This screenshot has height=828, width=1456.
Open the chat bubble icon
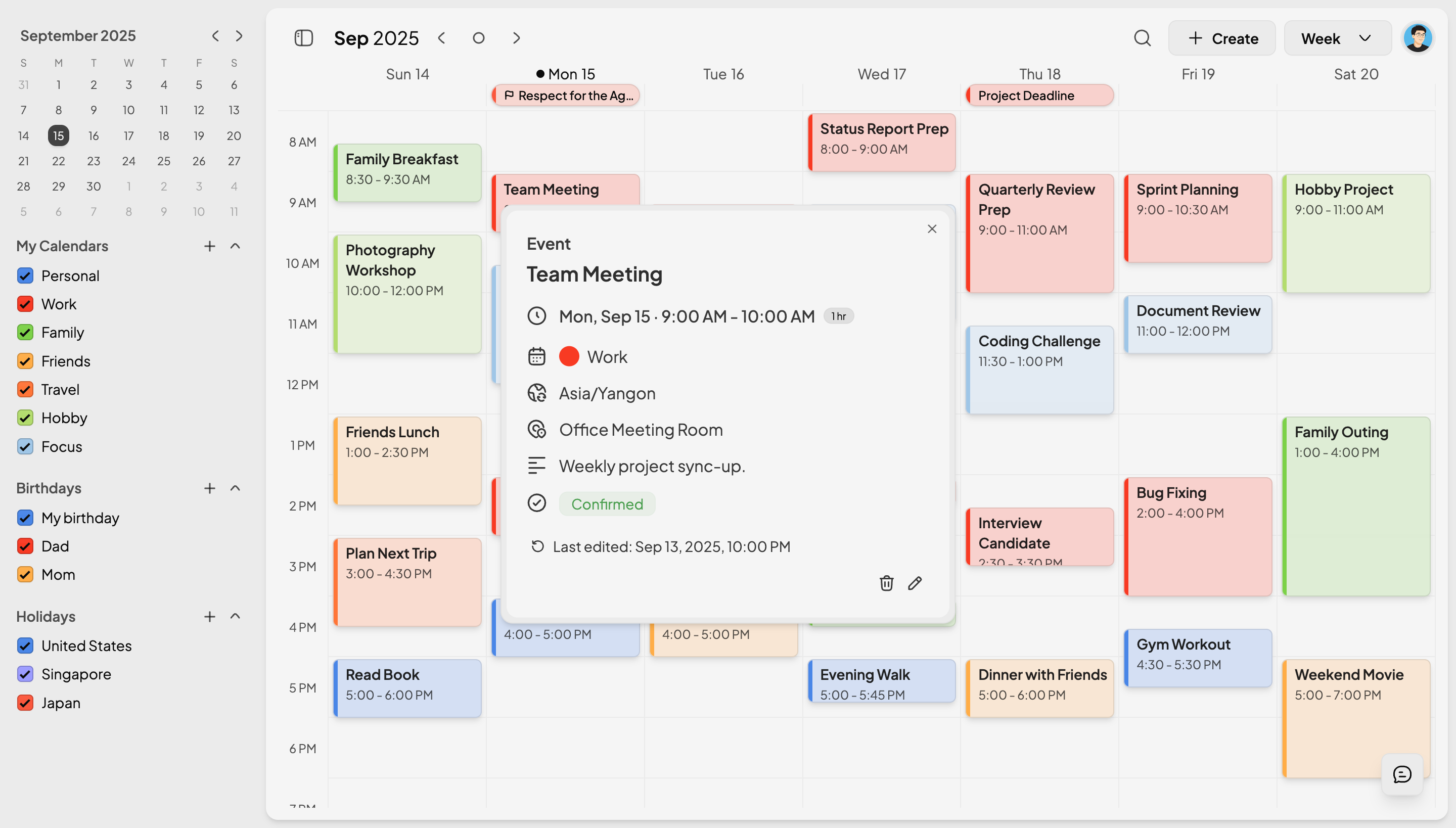1402,774
